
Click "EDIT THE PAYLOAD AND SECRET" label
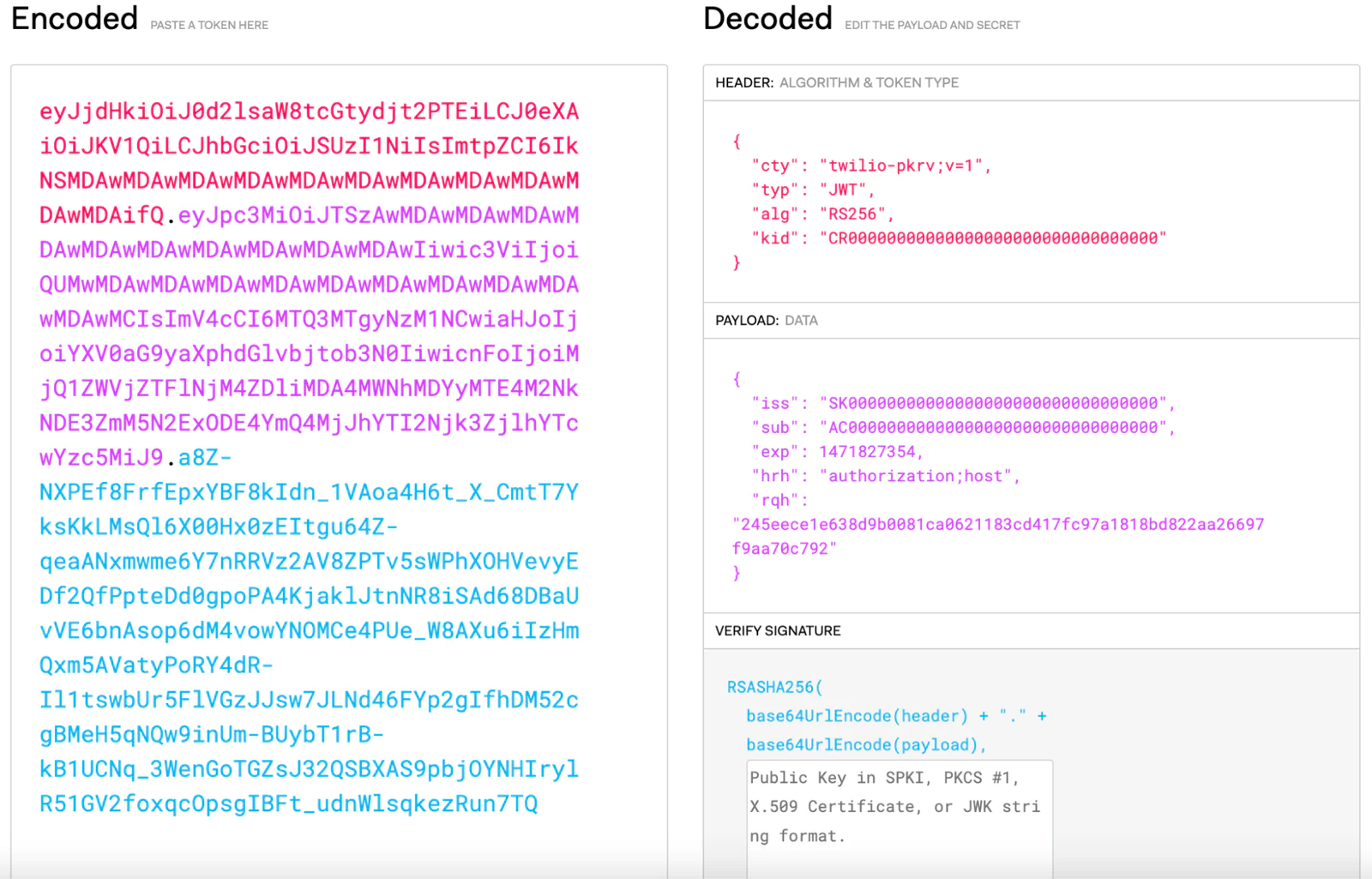pyautogui.click(x=932, y=25)
